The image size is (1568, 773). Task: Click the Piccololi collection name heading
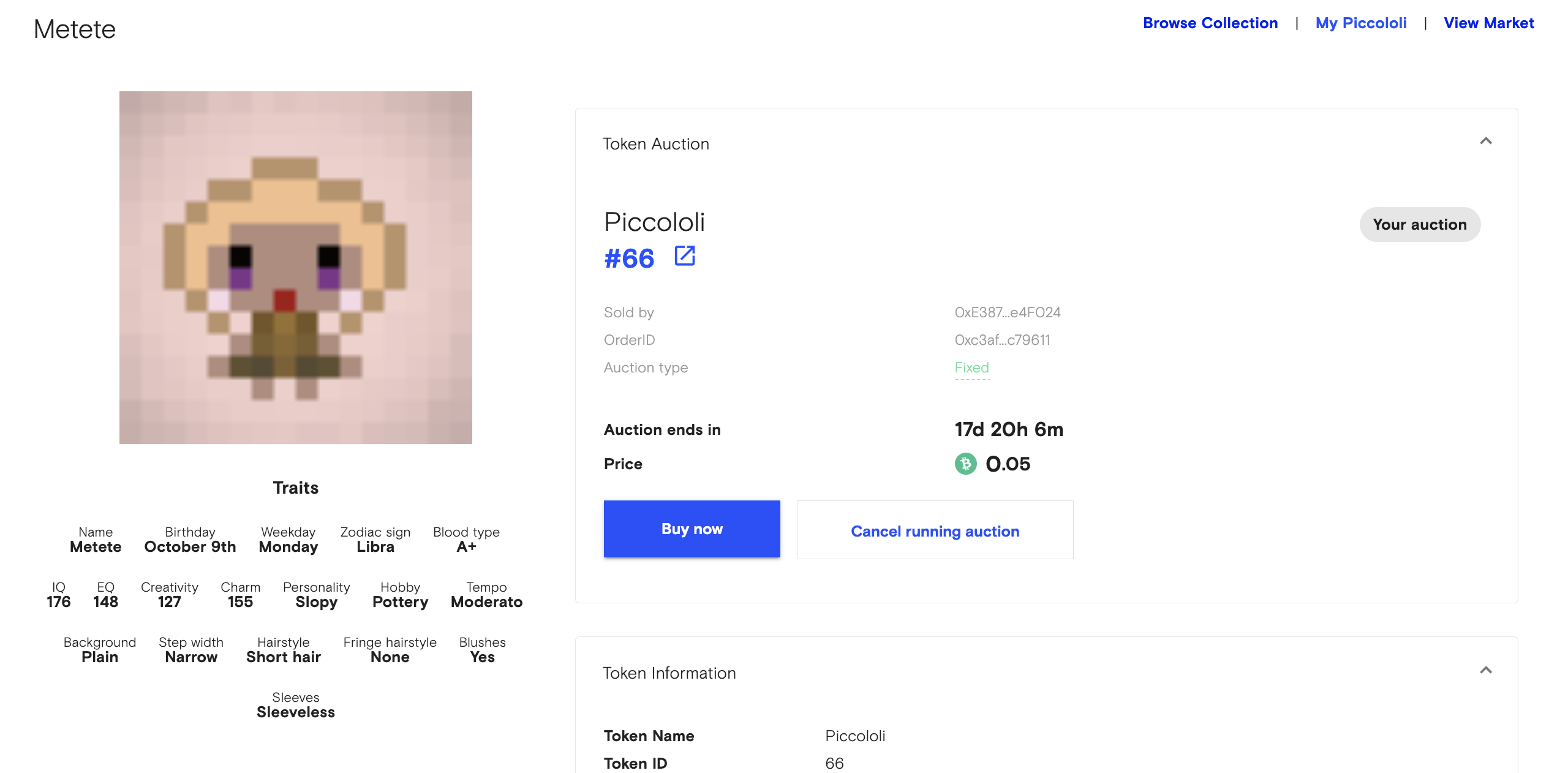point(654,222)
